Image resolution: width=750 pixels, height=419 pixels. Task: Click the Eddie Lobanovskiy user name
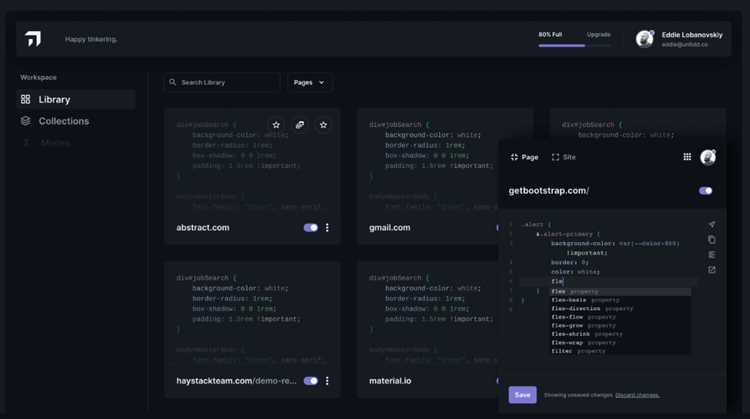click(692, 35)
